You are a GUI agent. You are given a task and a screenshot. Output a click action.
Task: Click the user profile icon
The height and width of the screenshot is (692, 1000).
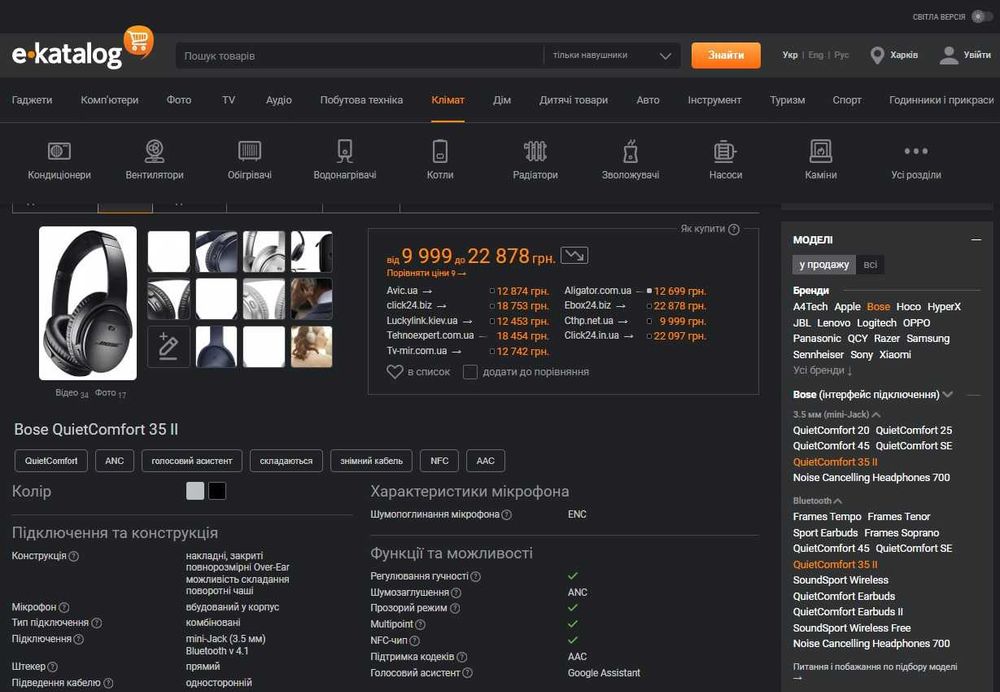(949, 55)
